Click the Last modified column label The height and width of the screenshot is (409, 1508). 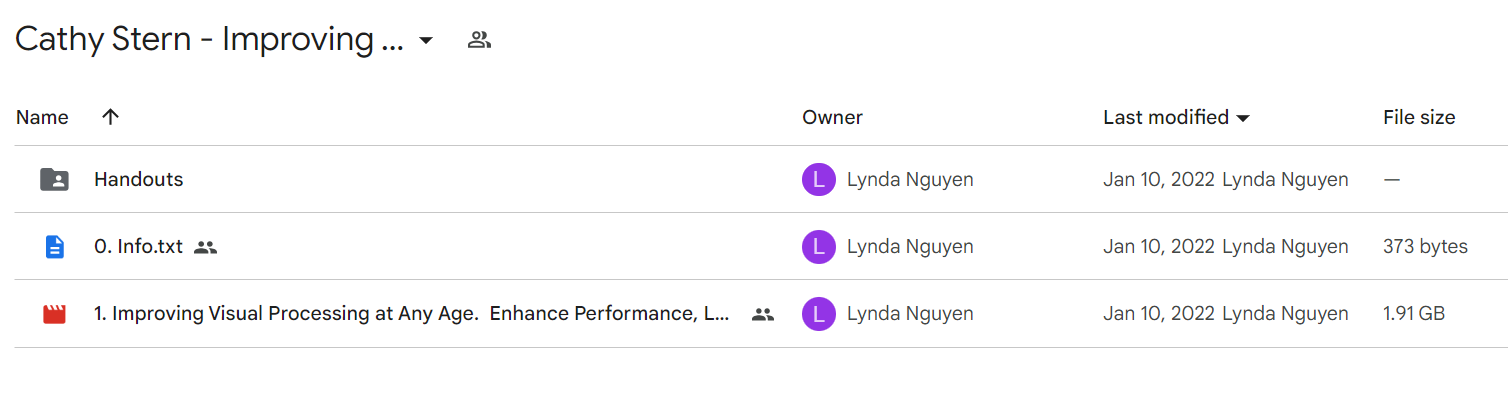(x=1166, y=117)
